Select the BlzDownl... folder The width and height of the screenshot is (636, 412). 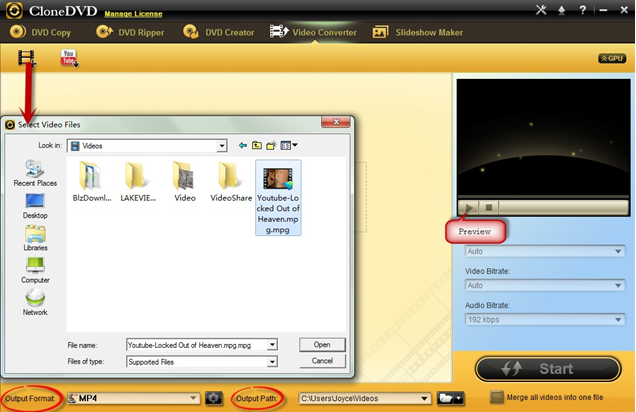point(92,181)
